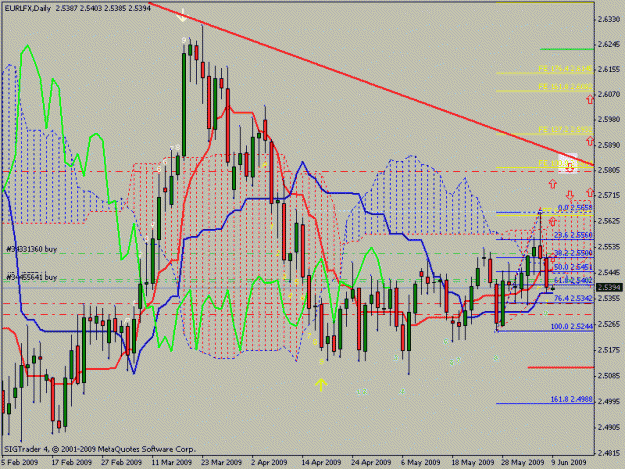Click the 2.5175 price scale value
This screenshot has height=469, width=625.
pos(610,350)
